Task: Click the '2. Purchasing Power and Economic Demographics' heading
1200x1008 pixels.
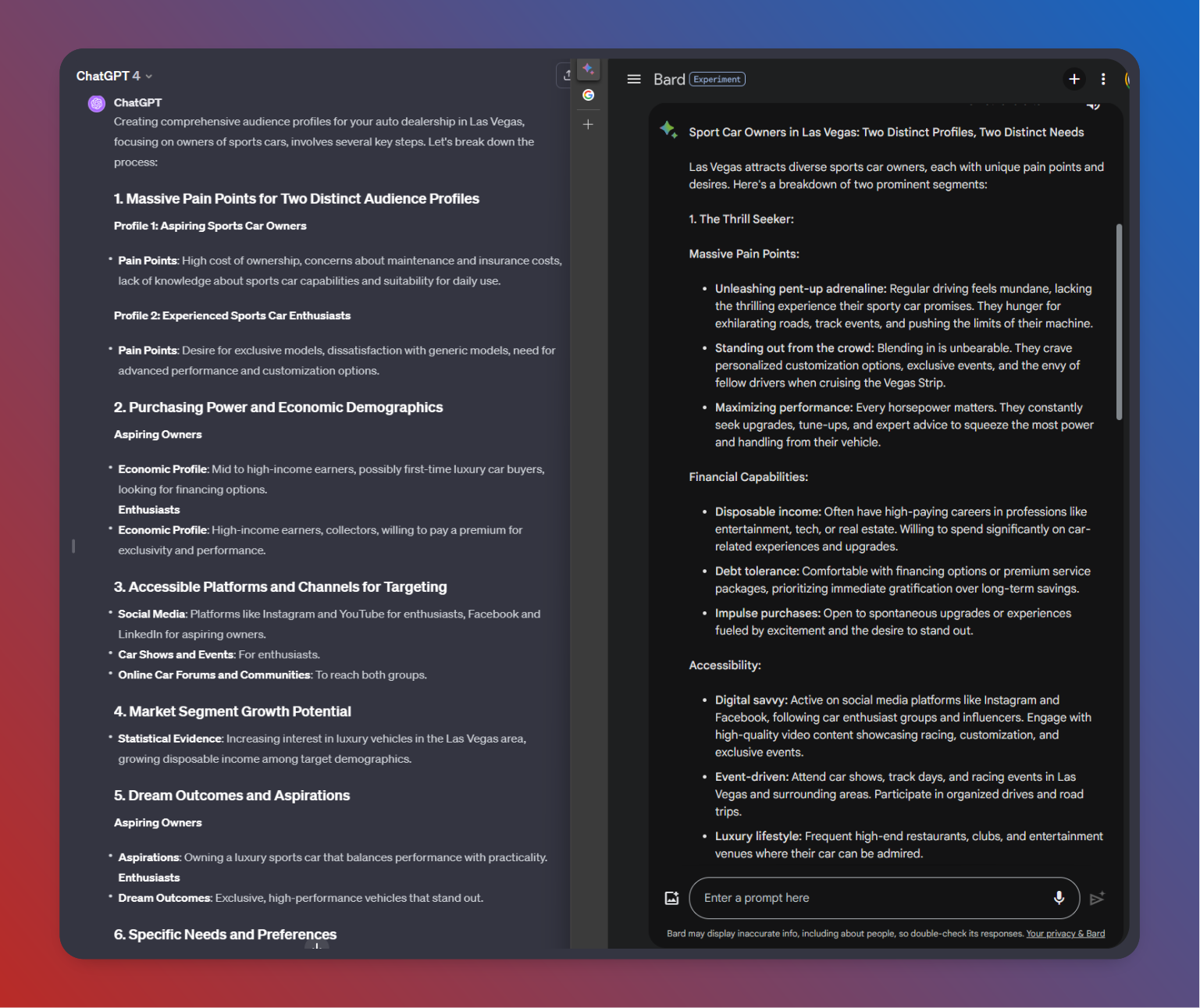Action: [278, 408]
